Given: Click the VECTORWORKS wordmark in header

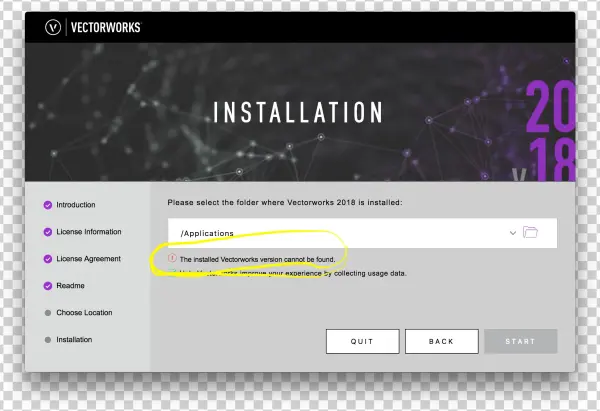Looking at the screenshot, I should click(x=106, y=28).
